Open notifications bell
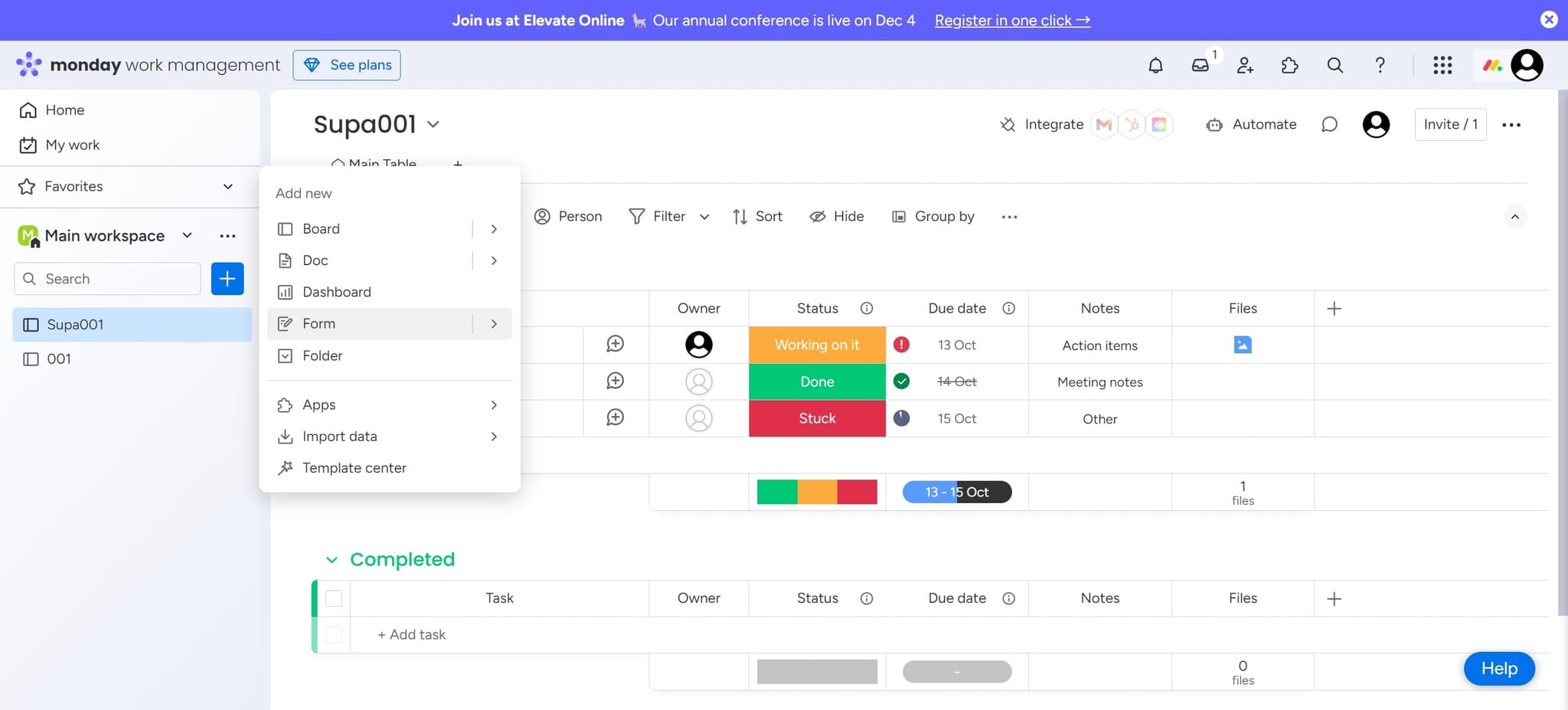 pos(1156,65)
